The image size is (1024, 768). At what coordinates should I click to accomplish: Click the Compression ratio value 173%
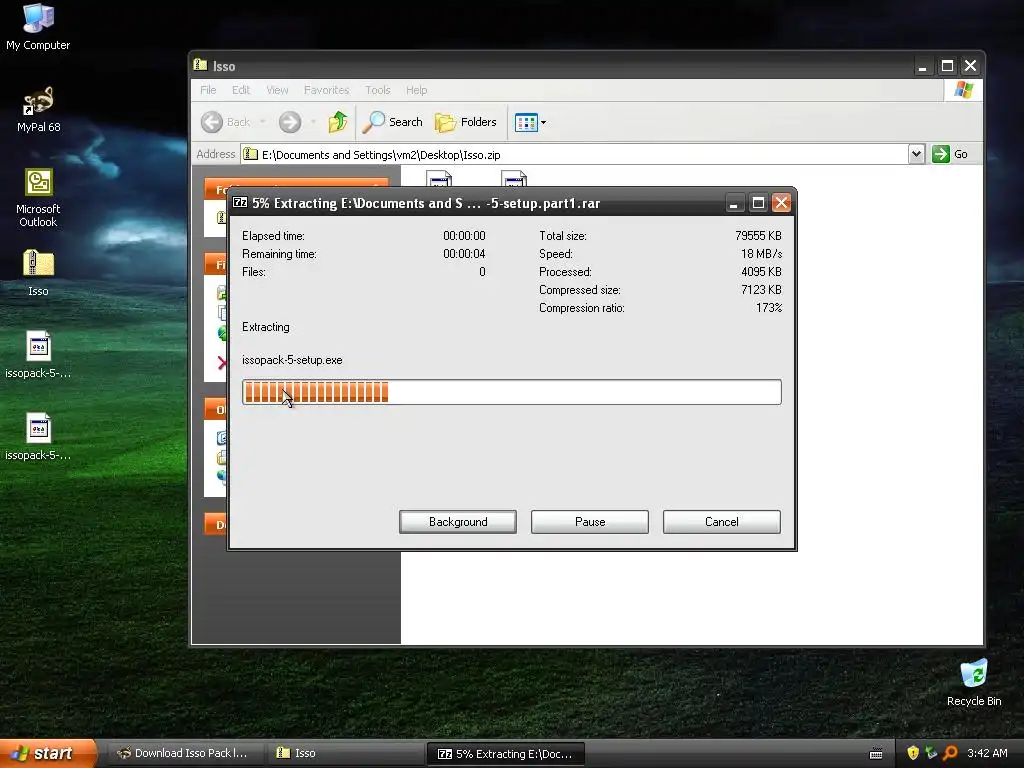click(x=769, y=308)
